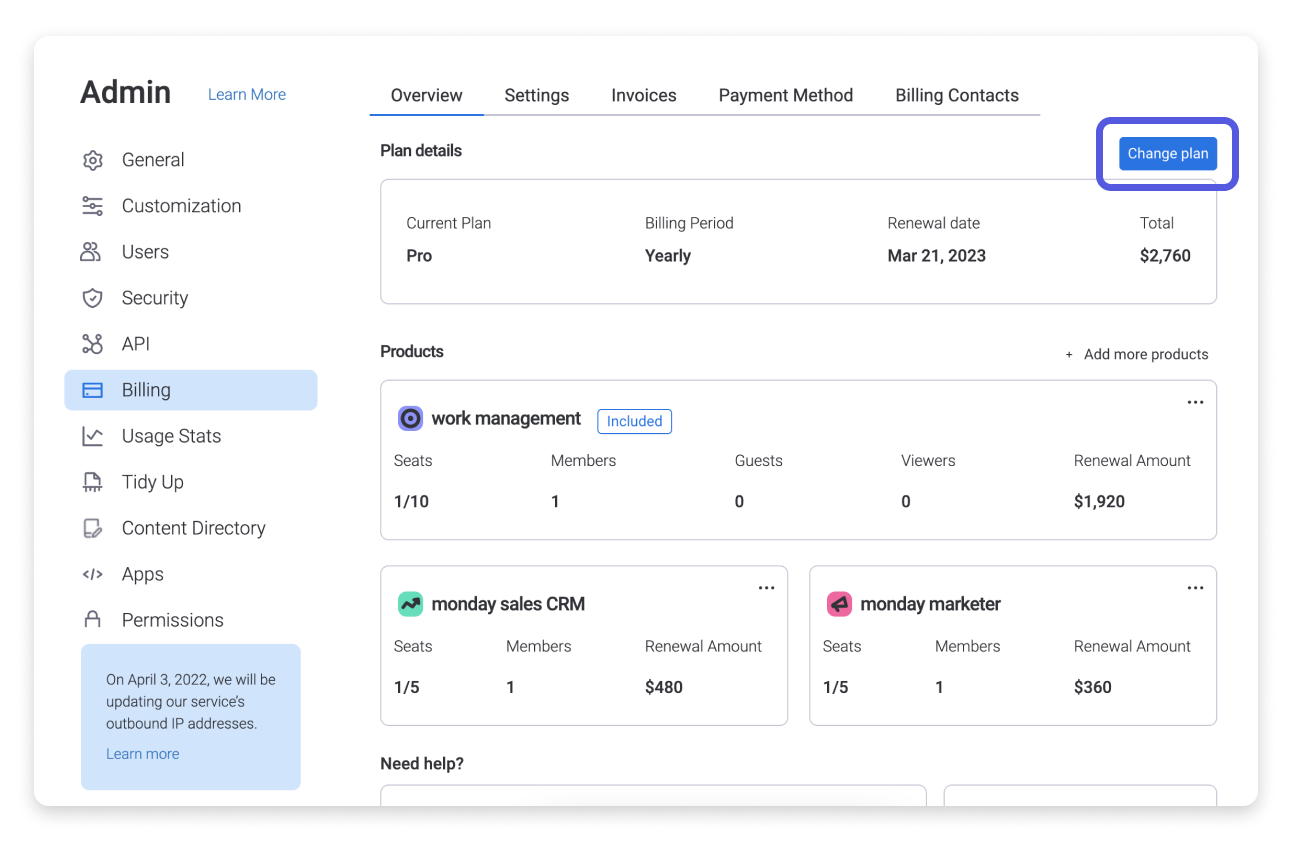Click the Customization sliders icon

point(92,206)
